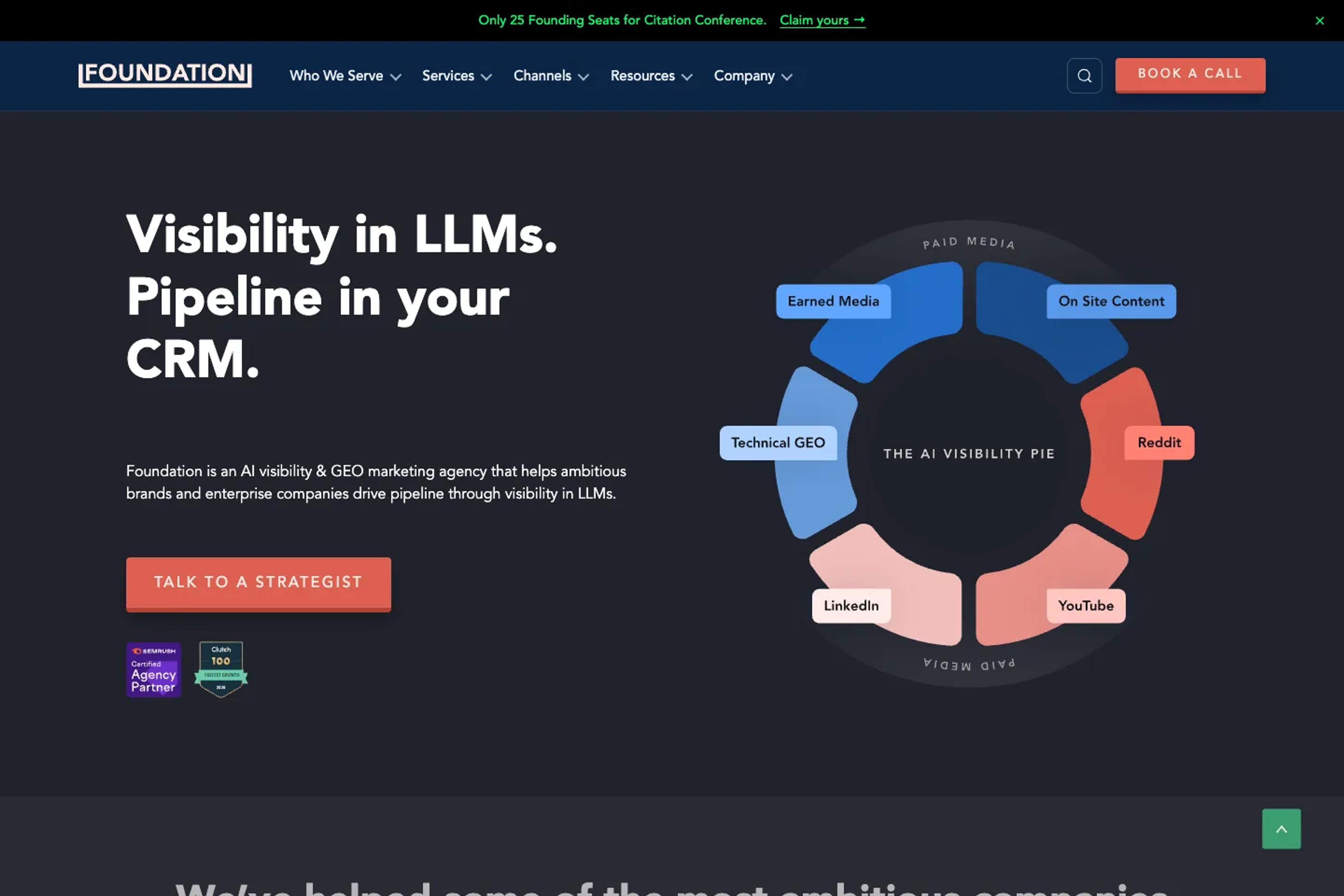This screenshot has width=1344, height=896.
Task: Follow the Claim yours link
Action: click(822, 21)
